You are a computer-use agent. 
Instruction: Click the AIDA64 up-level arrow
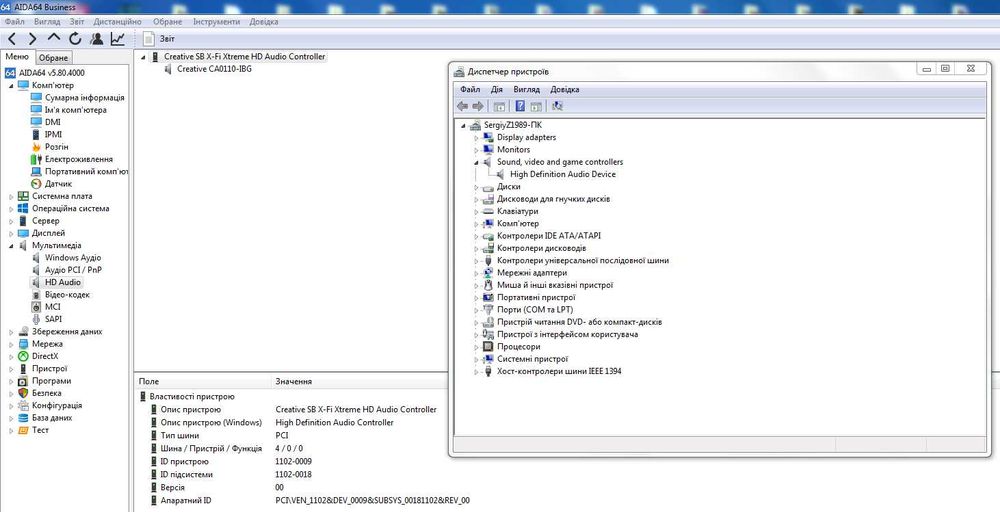click(x=54, y=39)
